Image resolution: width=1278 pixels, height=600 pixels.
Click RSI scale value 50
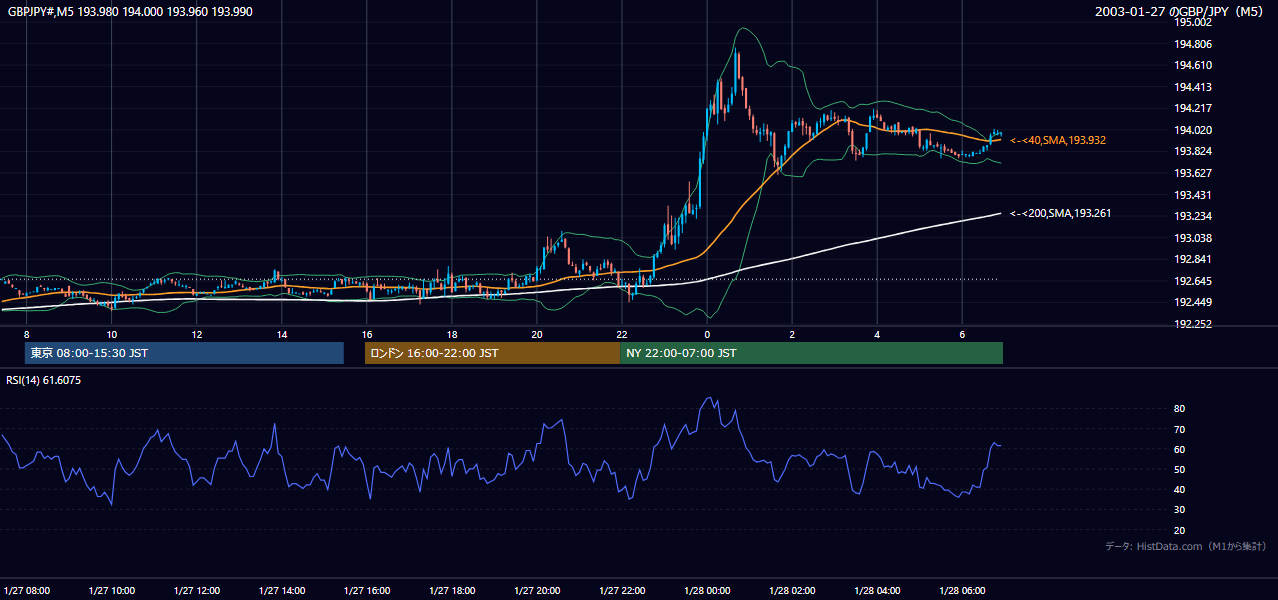tap(1180, 469)
